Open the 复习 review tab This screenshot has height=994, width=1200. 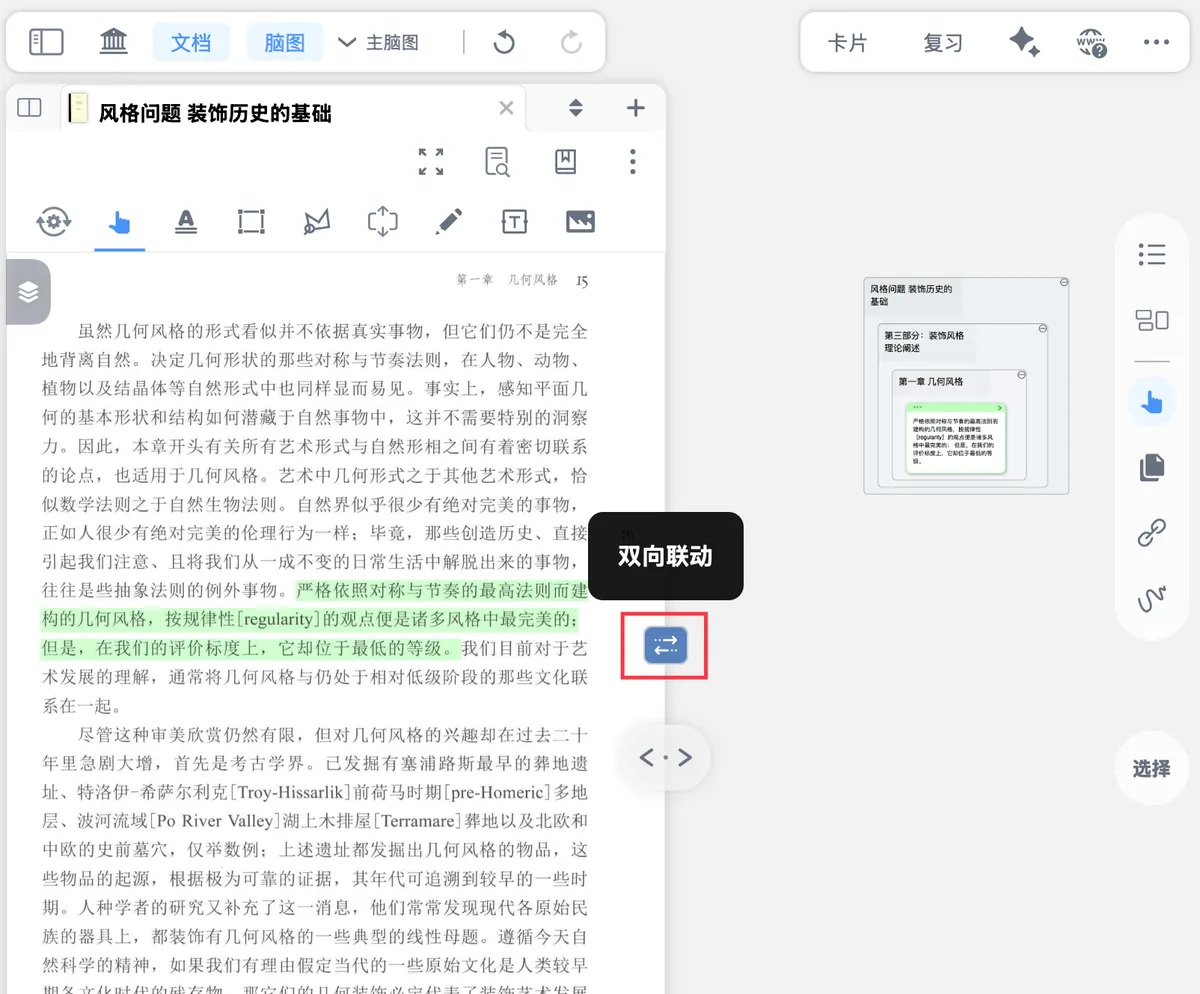pyautogui.click(x=943, y=43)
